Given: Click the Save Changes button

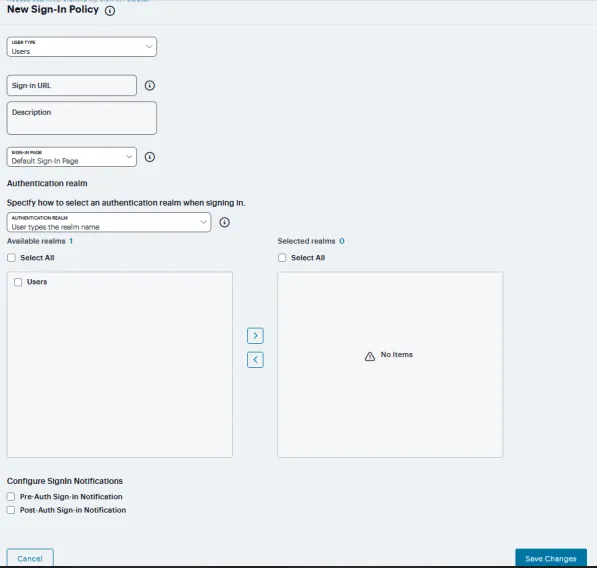Looking at the screenshot, I should point(551,558).
